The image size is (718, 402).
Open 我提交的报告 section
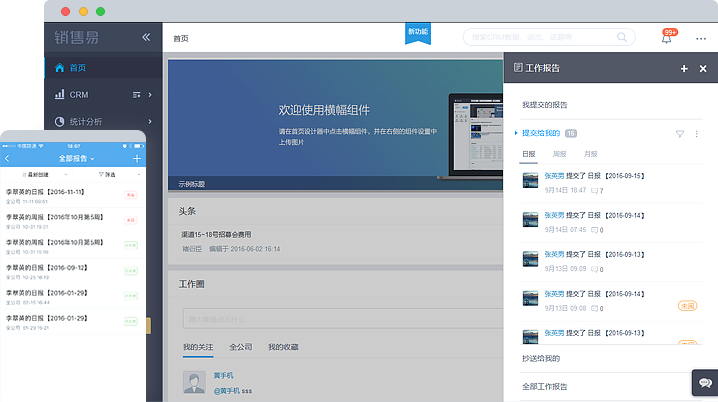[x=545, y=104]
